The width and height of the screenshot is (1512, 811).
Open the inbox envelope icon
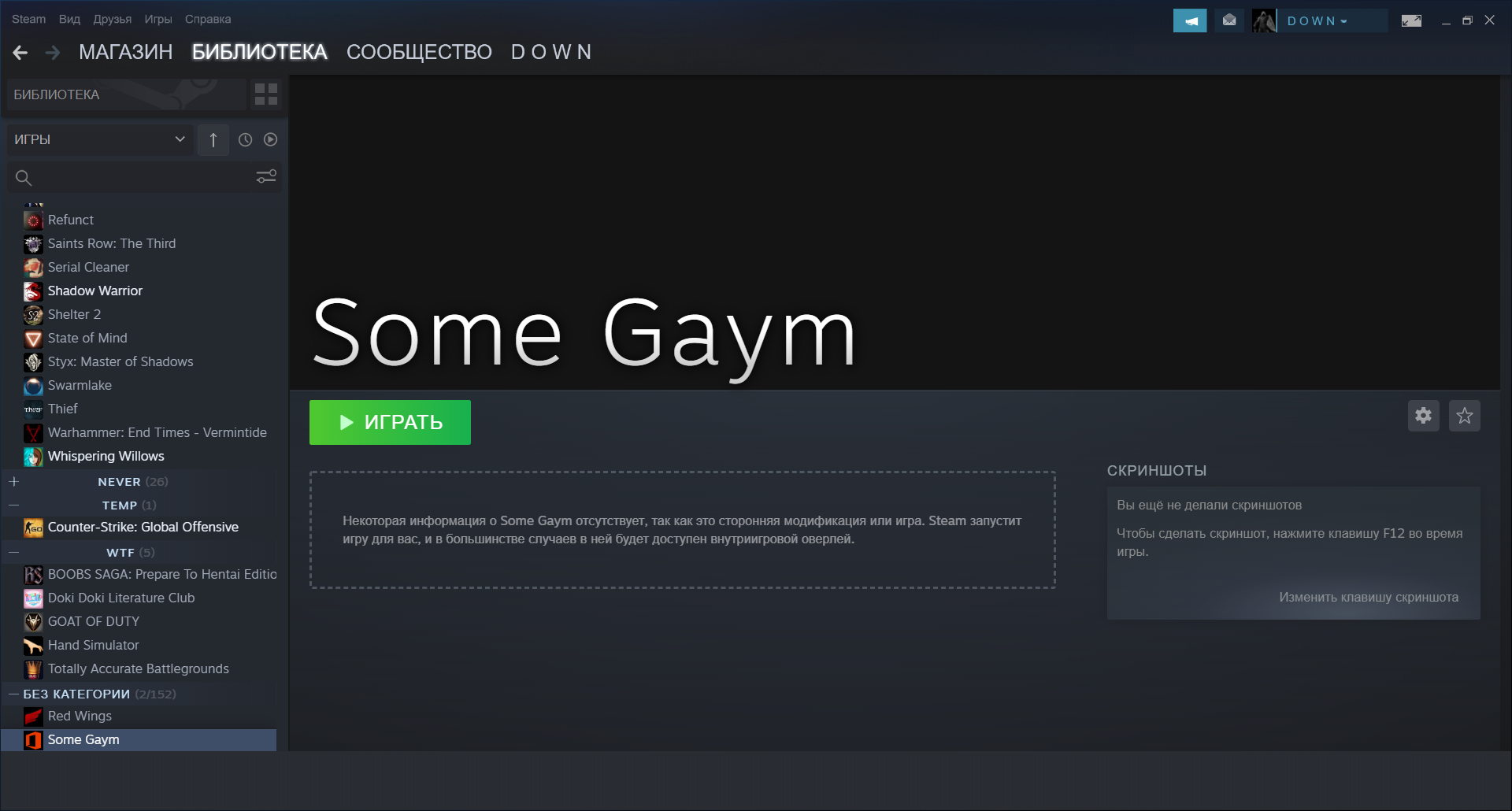click(1229, 20)
